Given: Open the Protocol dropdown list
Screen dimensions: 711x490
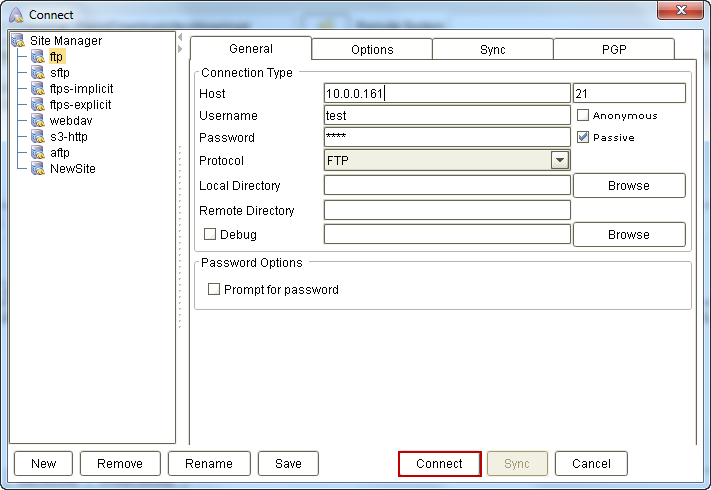Looking at the screenshot, I should tap(559, 160).
